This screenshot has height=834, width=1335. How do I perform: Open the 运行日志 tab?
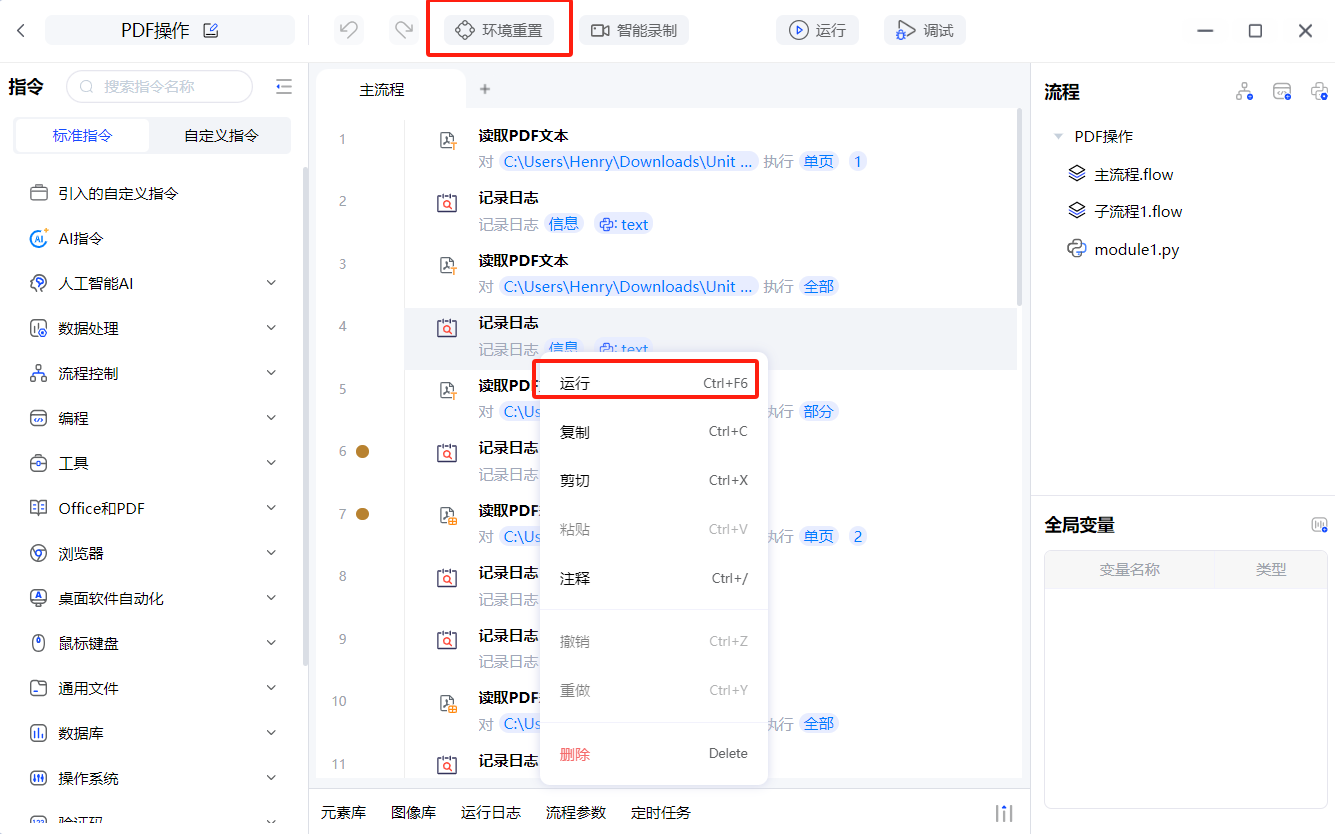click(490, 812)
